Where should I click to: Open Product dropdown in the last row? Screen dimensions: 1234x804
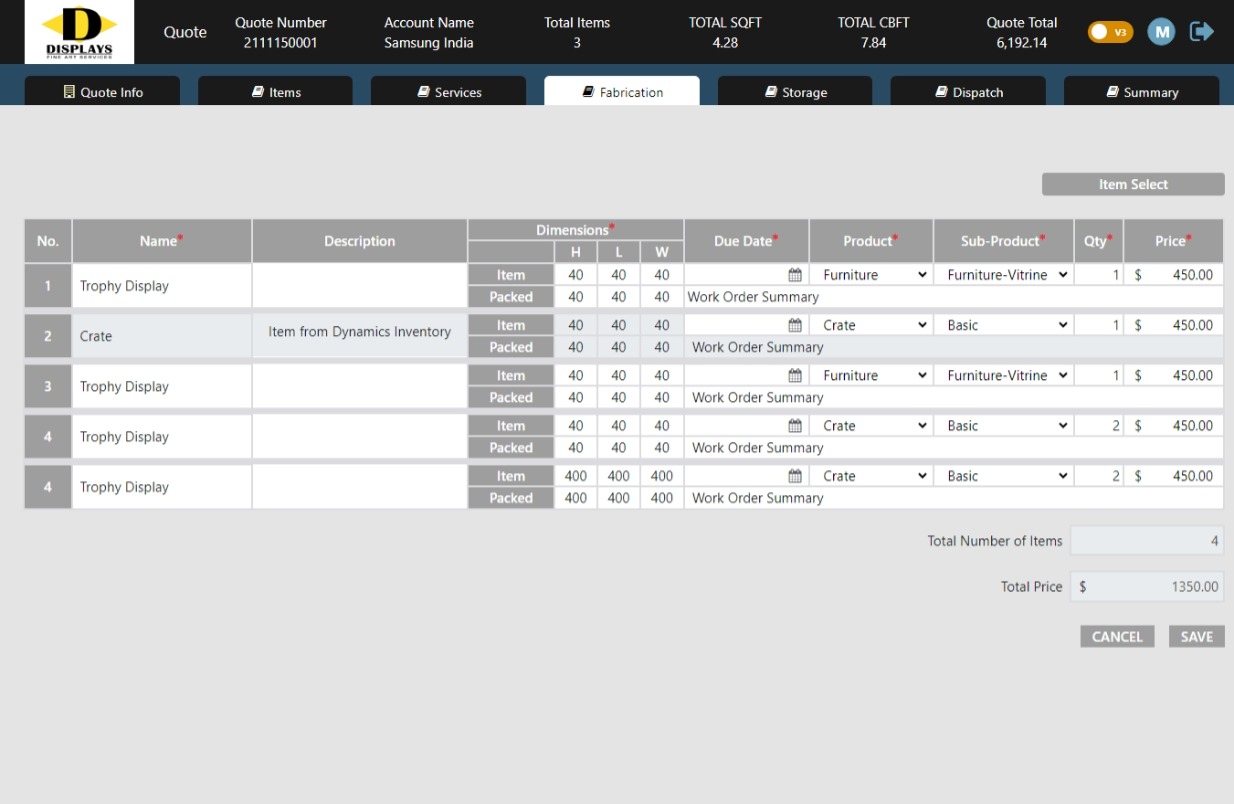click(x=872, y=476)
